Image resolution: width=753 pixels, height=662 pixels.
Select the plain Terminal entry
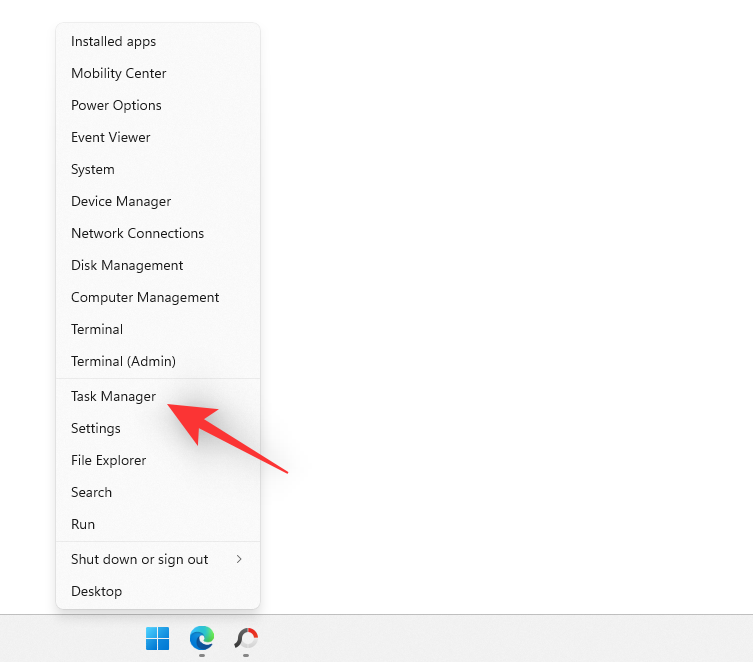[158, 329]
